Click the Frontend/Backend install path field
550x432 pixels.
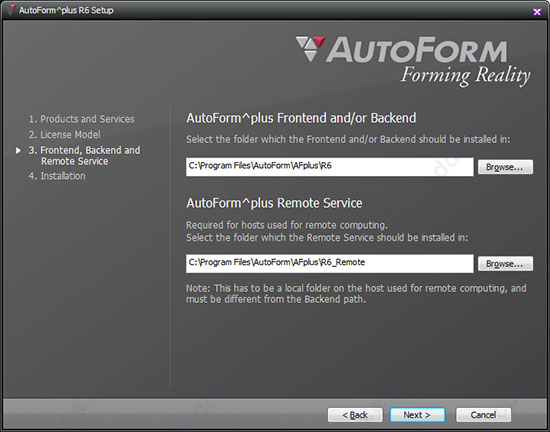coord(330,167)
